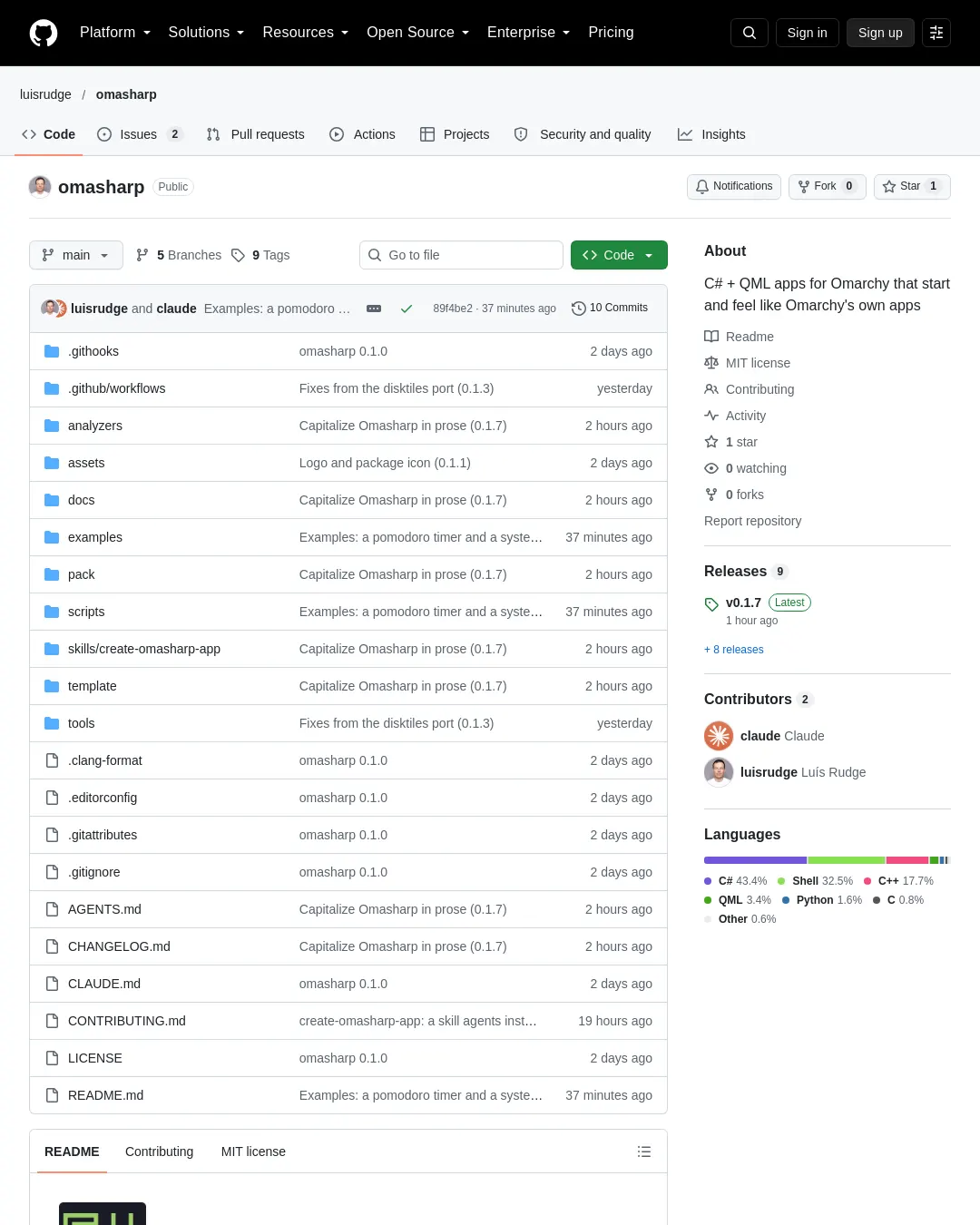Switch to the Projects tab
The image size is (980, 1225).
click(x=455, y=134)
